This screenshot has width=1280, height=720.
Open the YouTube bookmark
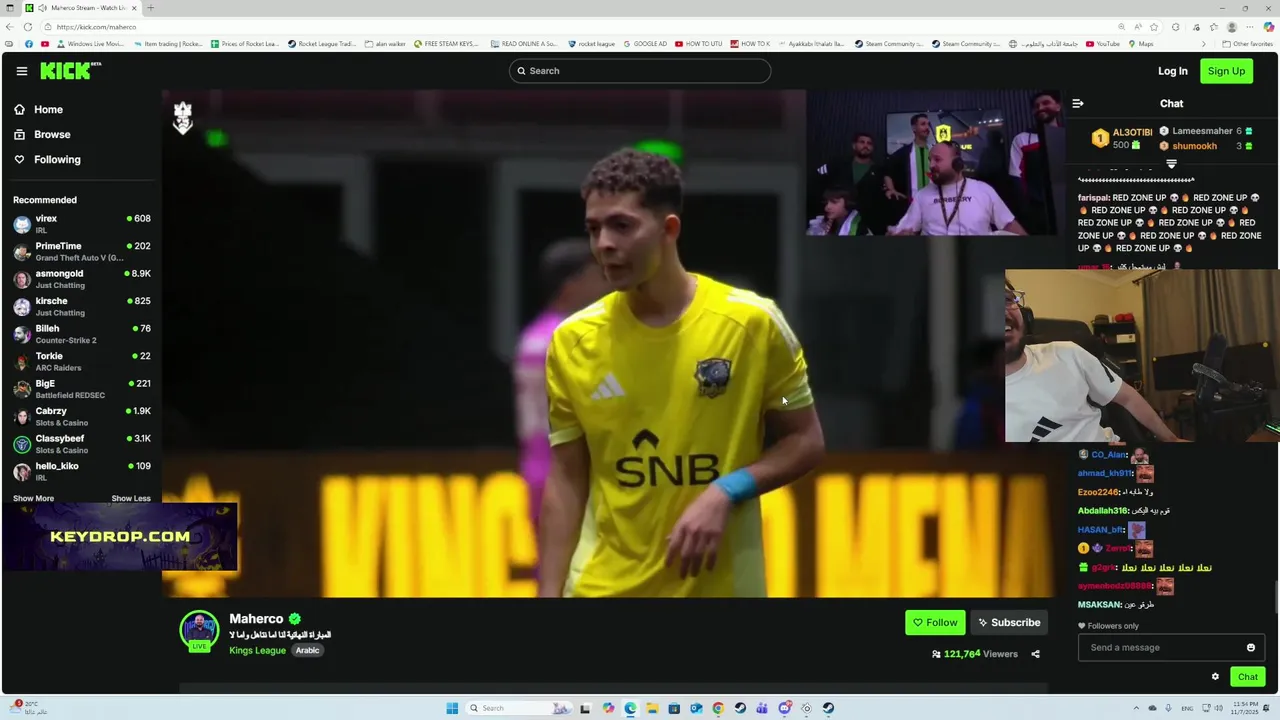(x=1103, y=44)
